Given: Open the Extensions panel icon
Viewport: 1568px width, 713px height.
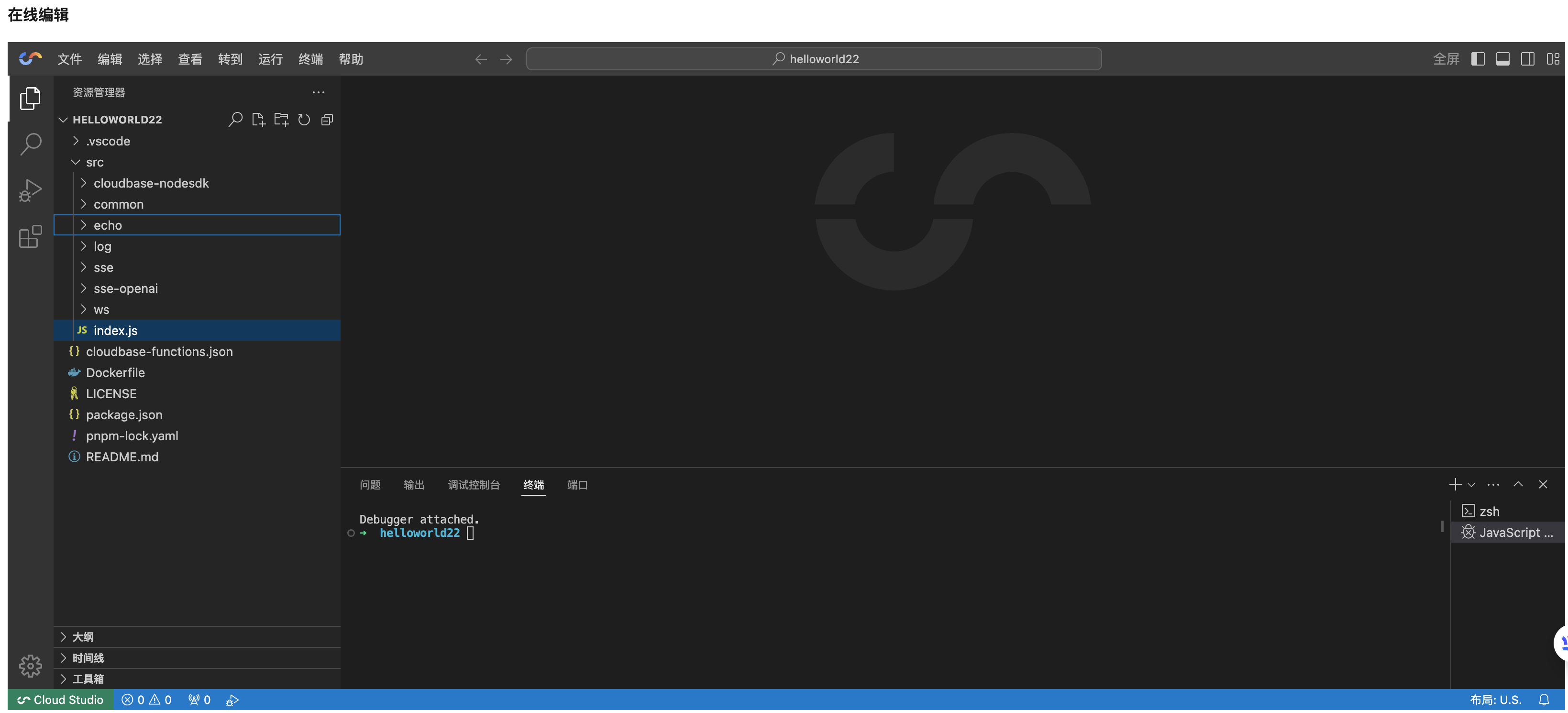Looking at the screenshot, I should [30, 237].
